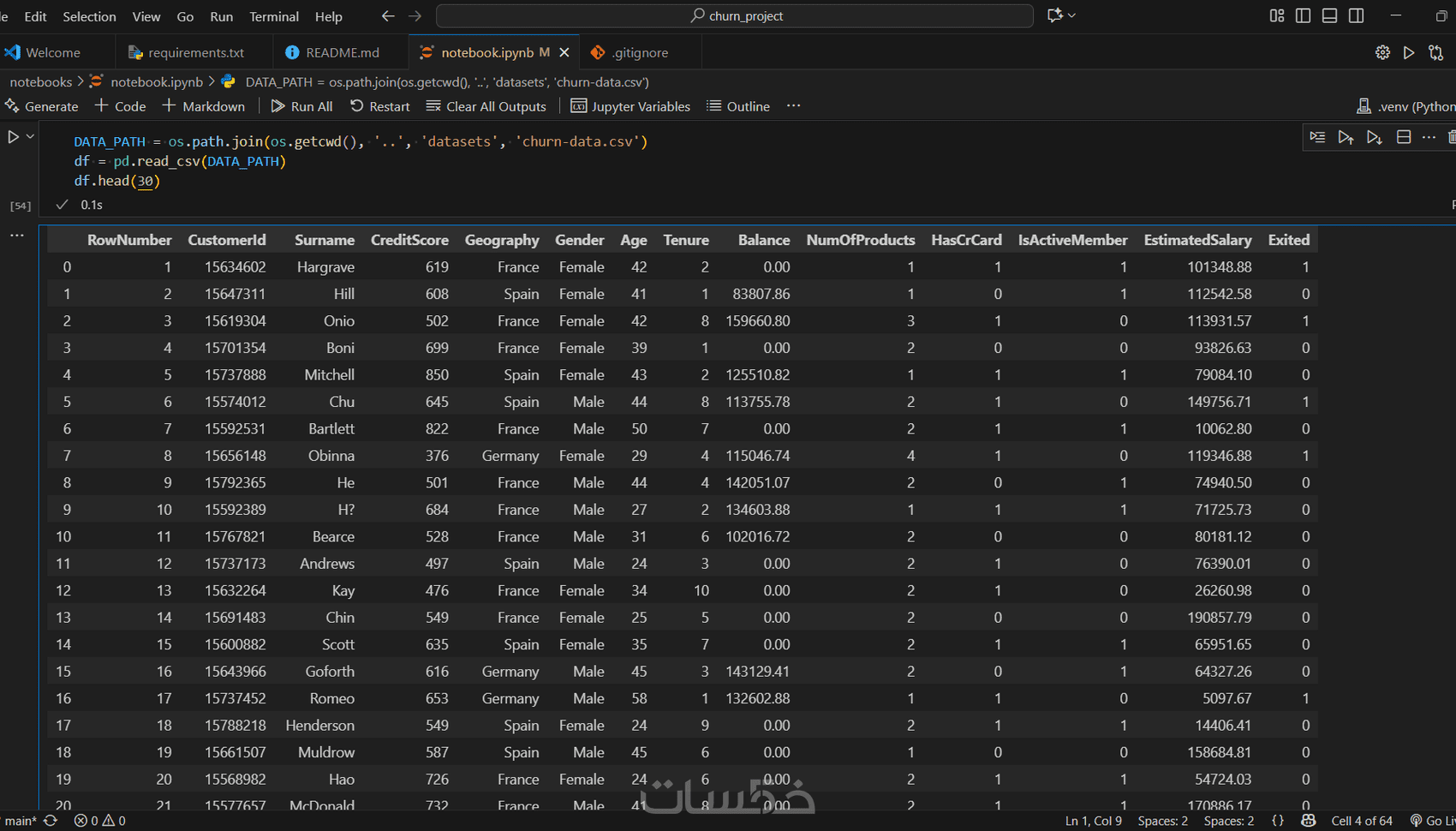Screen dimensions: 1456x831
Task: Click Execute Cell and Below icon
Action: tap(1374, 138)
